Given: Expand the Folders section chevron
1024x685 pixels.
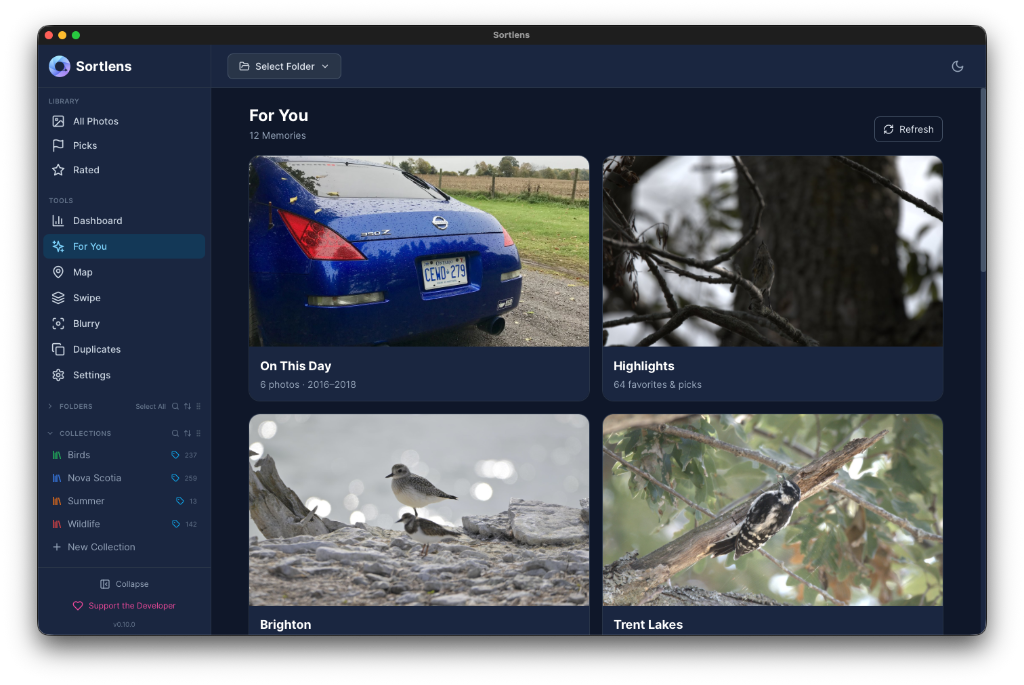Looking at the screenshot, I should pyautogui.click(x=50, y=406).
